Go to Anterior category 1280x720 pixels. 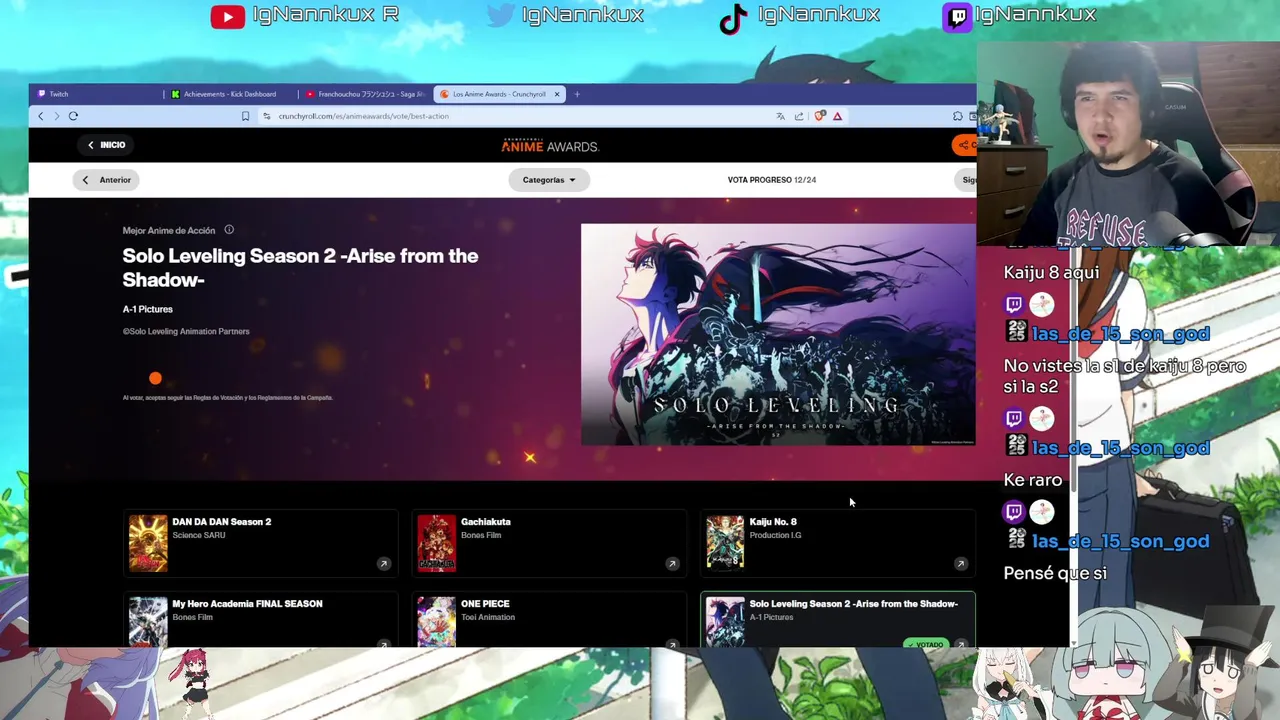[x=106, y=180]
